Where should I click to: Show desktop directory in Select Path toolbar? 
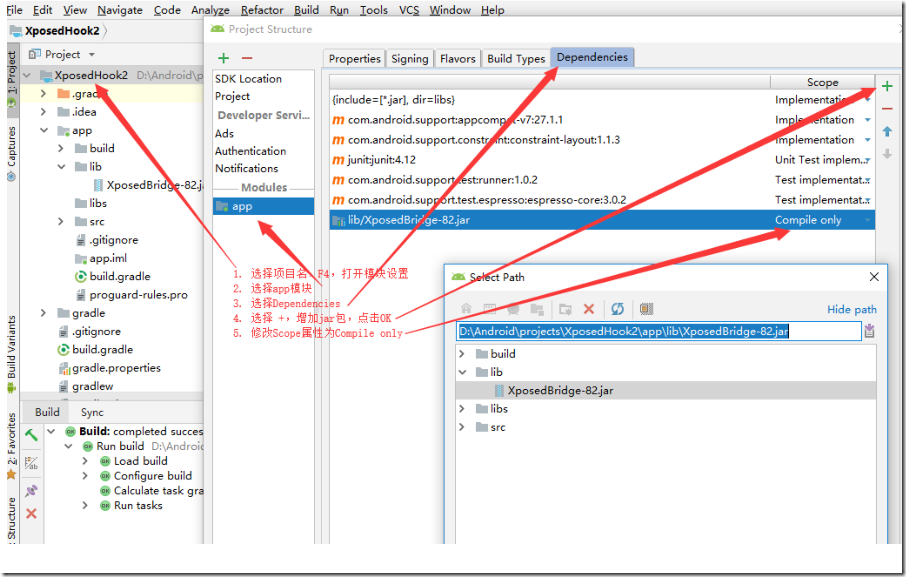click(489, 309)
